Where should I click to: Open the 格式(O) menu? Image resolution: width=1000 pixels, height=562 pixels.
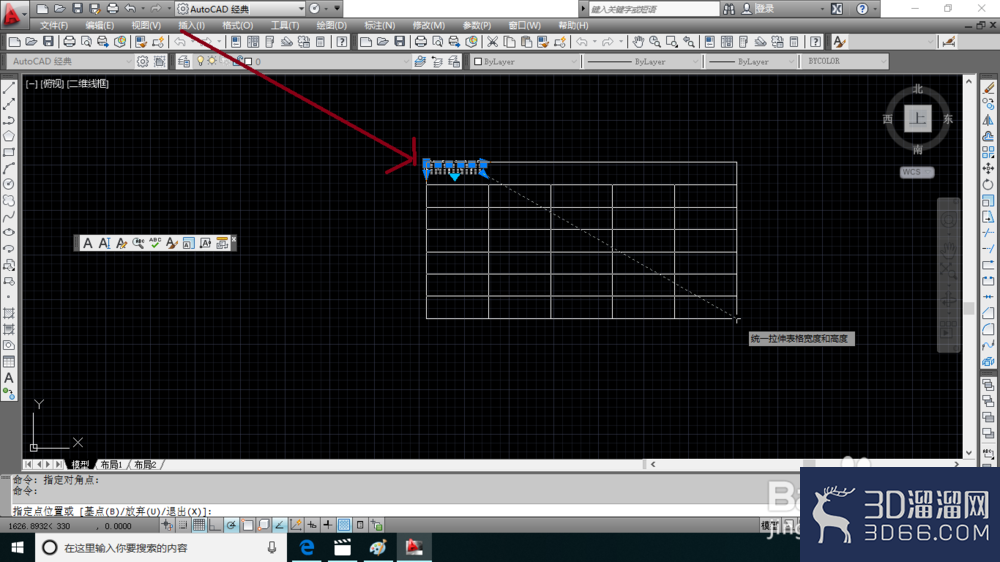(x=237, y=26)
